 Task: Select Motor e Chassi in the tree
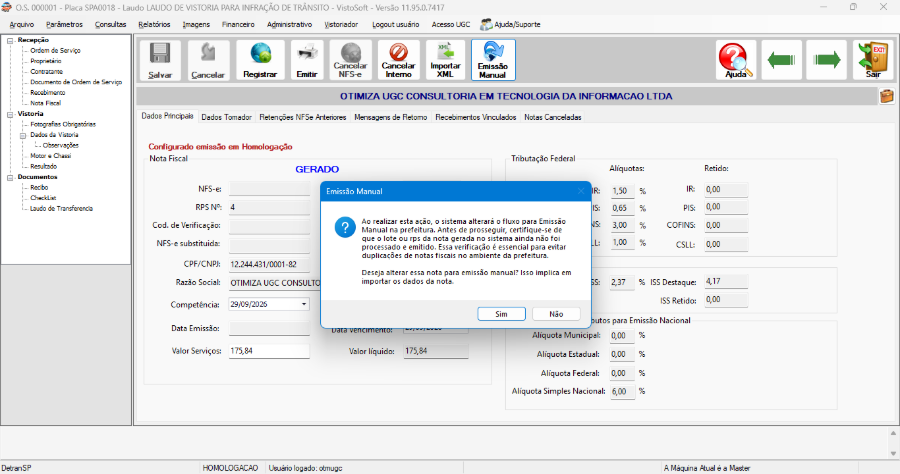[51, 156]
